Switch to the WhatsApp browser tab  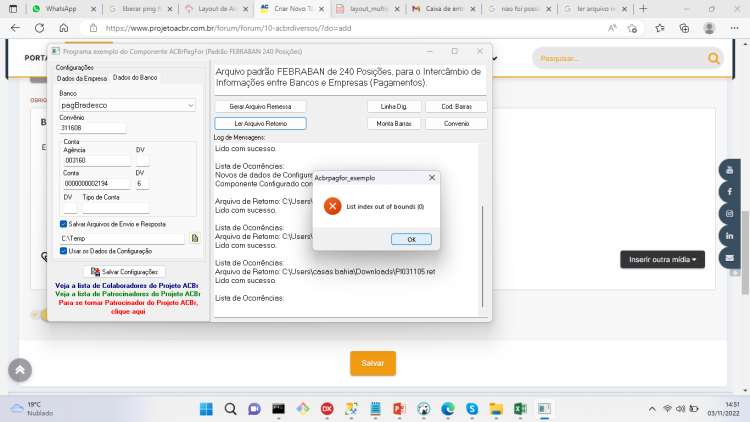(61, 9)
